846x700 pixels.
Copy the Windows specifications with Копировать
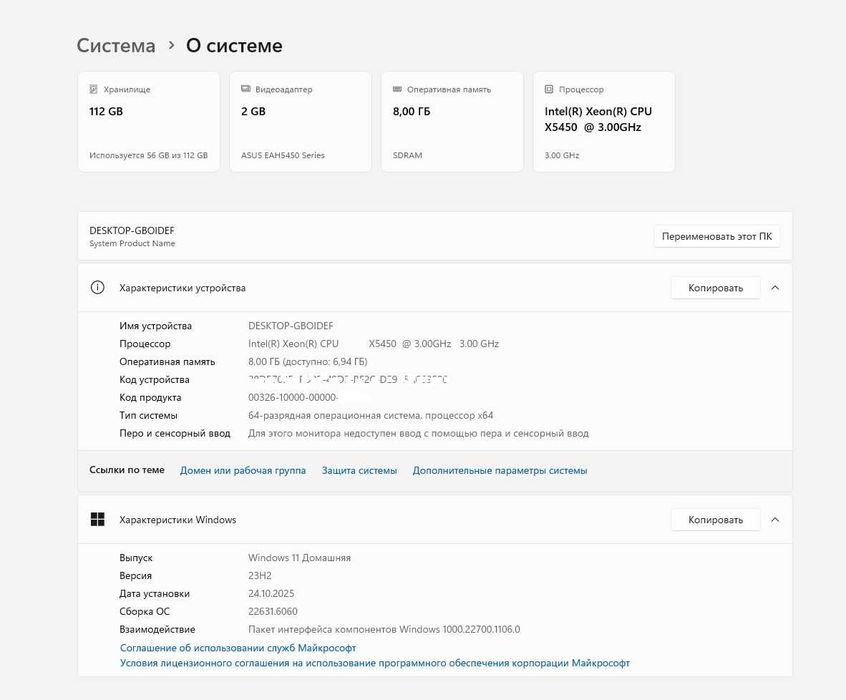(715, 520)
